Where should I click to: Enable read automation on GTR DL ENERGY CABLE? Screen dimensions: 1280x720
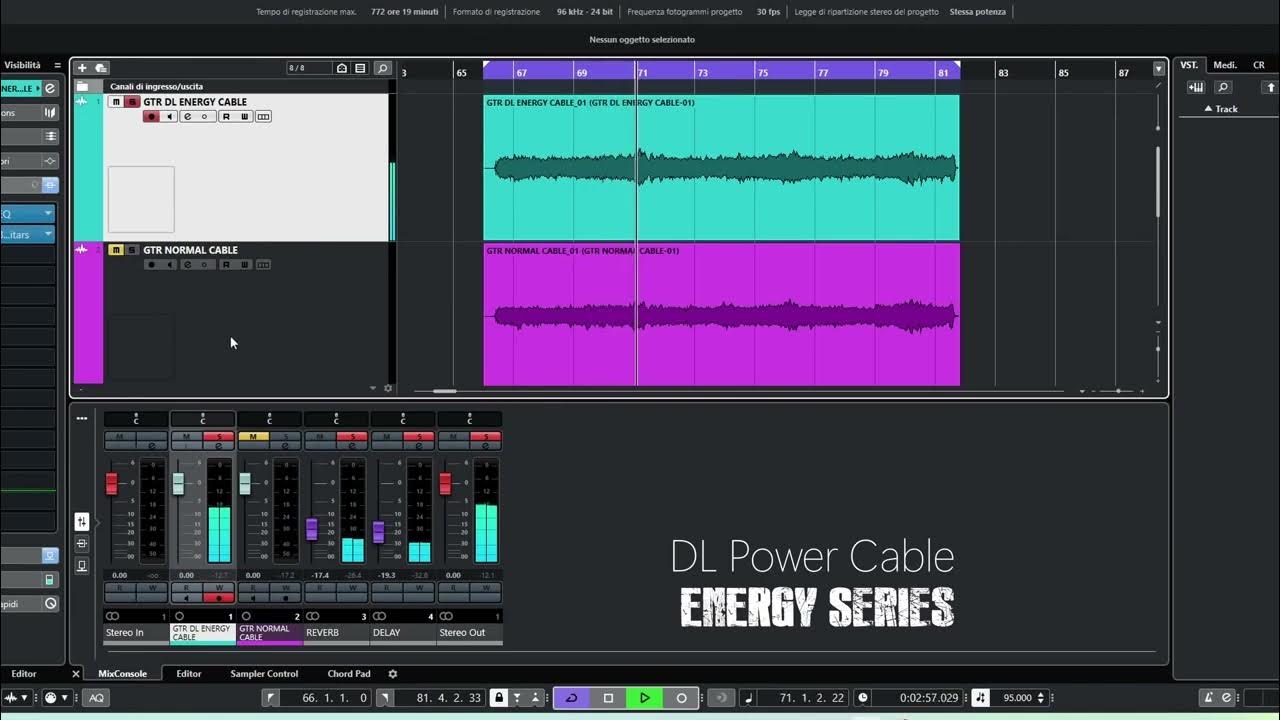tap(226, 117)
